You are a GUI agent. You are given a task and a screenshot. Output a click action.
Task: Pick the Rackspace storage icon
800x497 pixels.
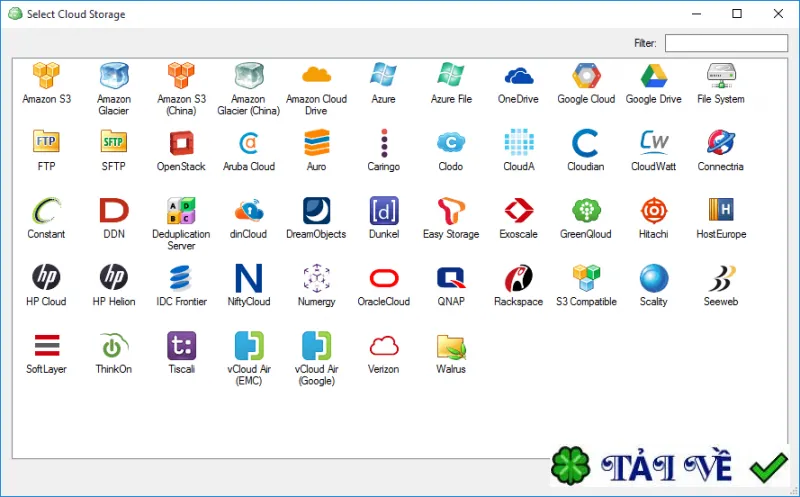click(518, 278)
